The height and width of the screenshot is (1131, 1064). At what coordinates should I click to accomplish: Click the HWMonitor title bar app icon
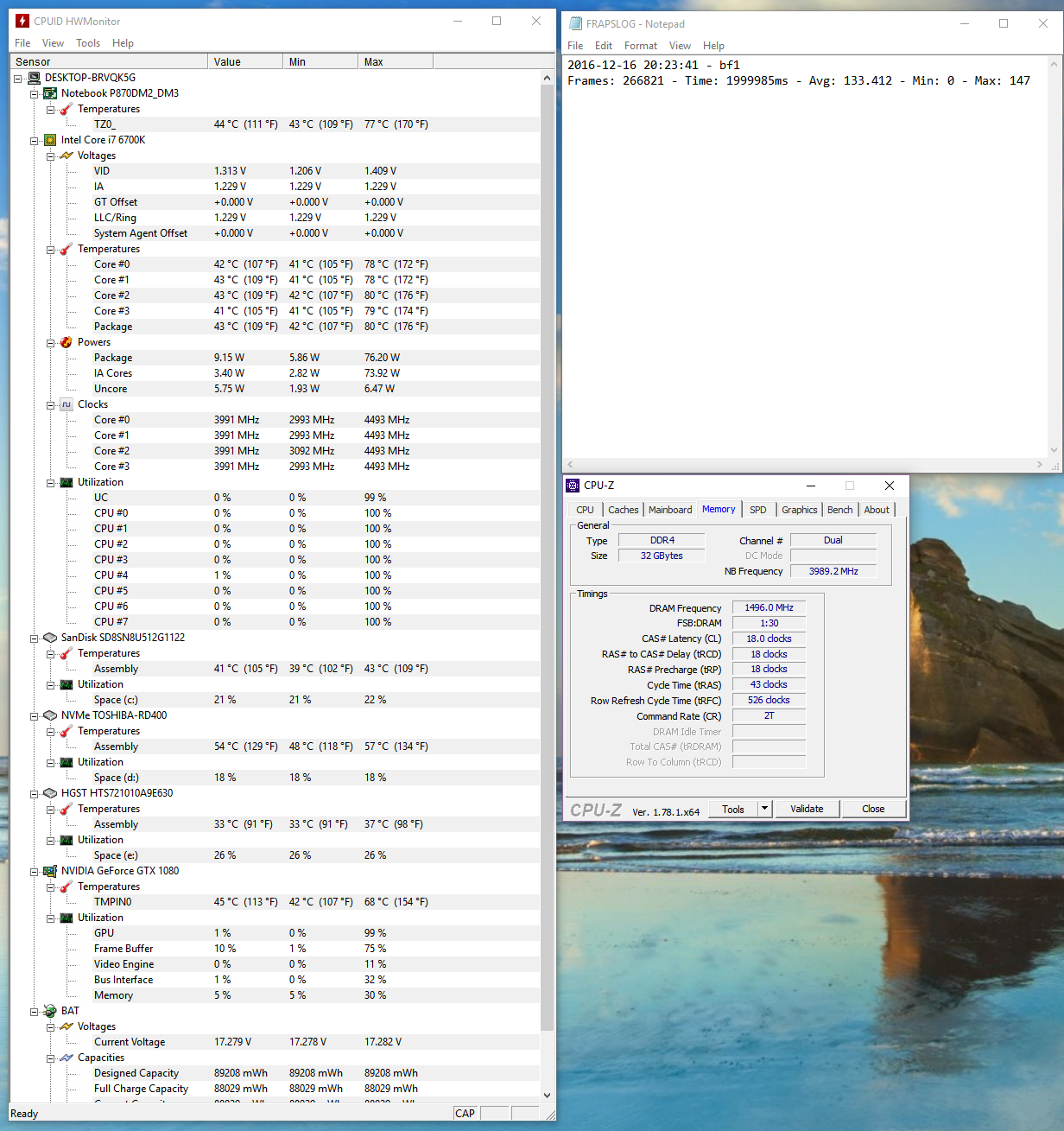tap(22, 21)
